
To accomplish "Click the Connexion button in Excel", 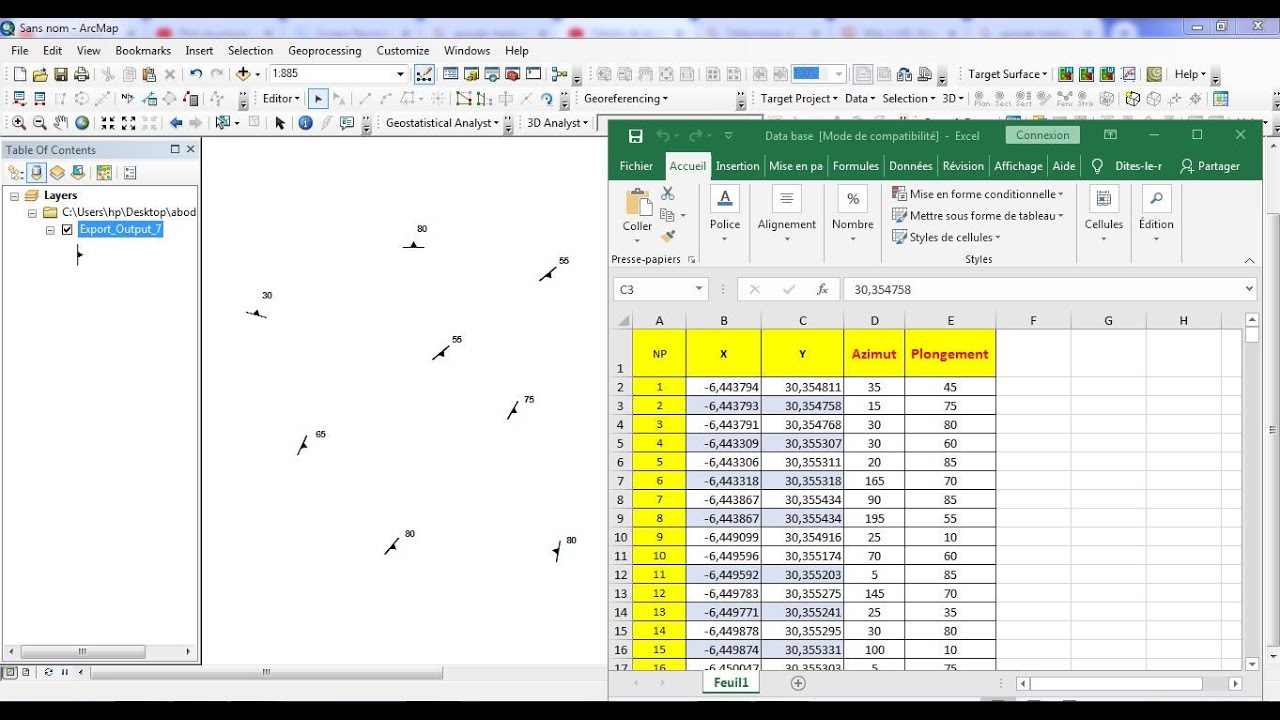I will pos(1042,135).
